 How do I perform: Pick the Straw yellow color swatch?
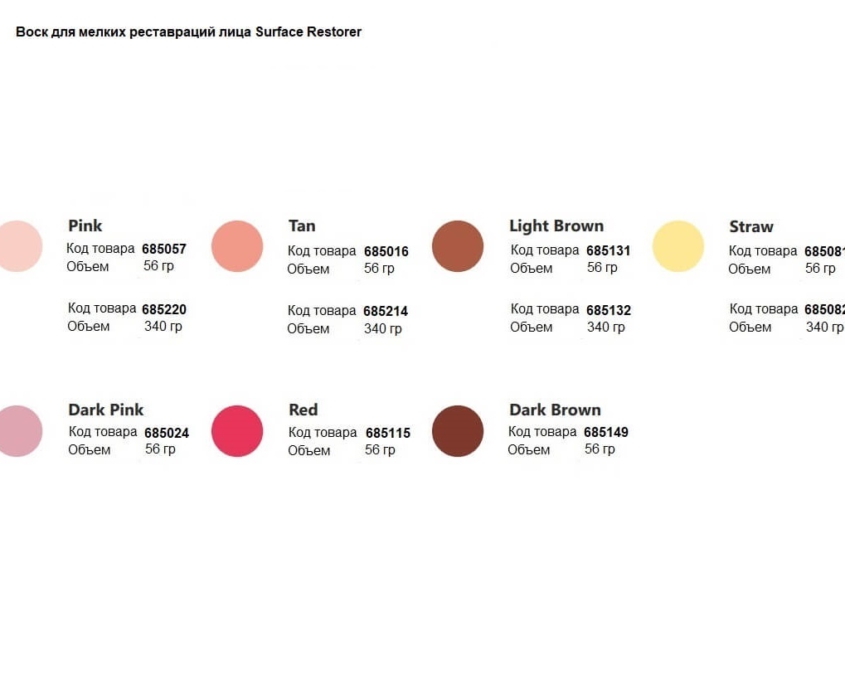[x=678, y=246]
